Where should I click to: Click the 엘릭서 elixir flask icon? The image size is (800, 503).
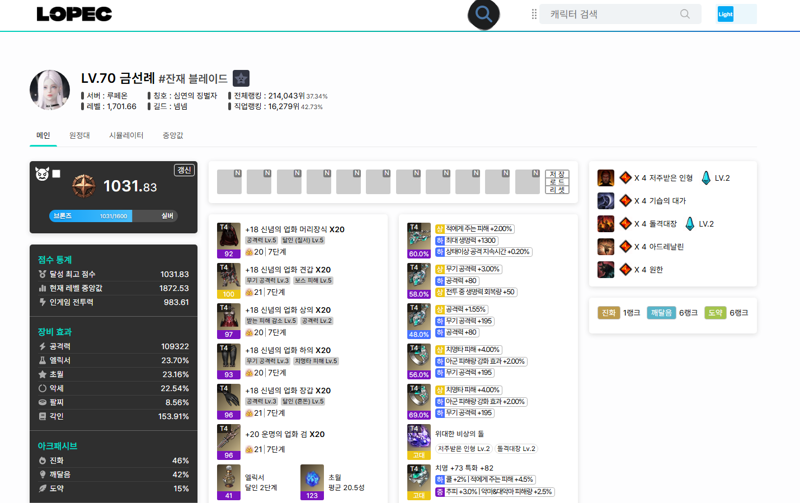pos(229,482)
